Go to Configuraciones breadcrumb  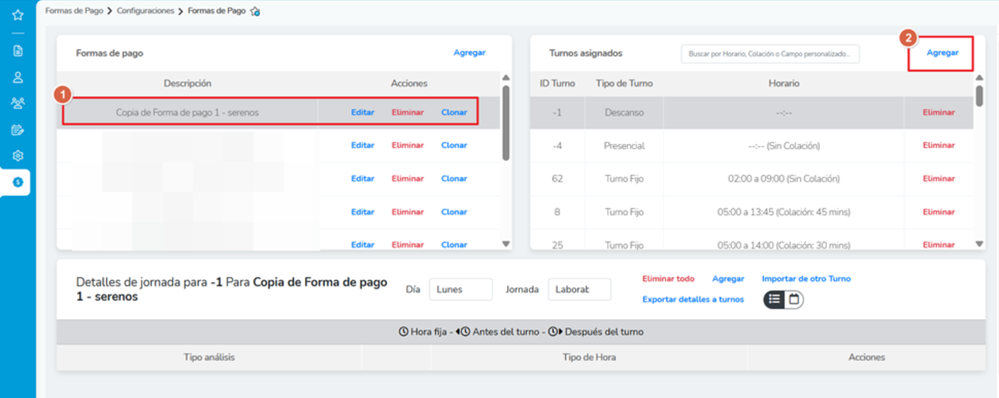pyautogui.click(x=145, y=11)
